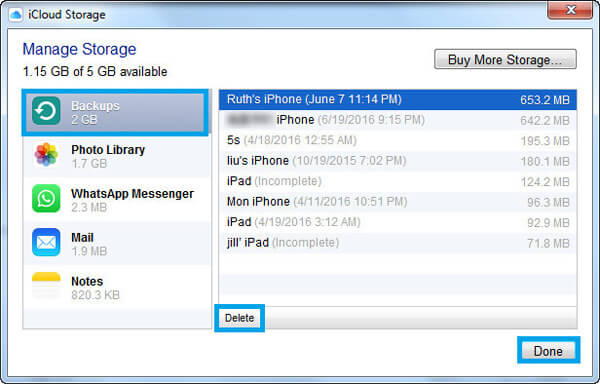Select Photo Library in the sidebar
Screen dimensions: 600x384
click(117, 156)
